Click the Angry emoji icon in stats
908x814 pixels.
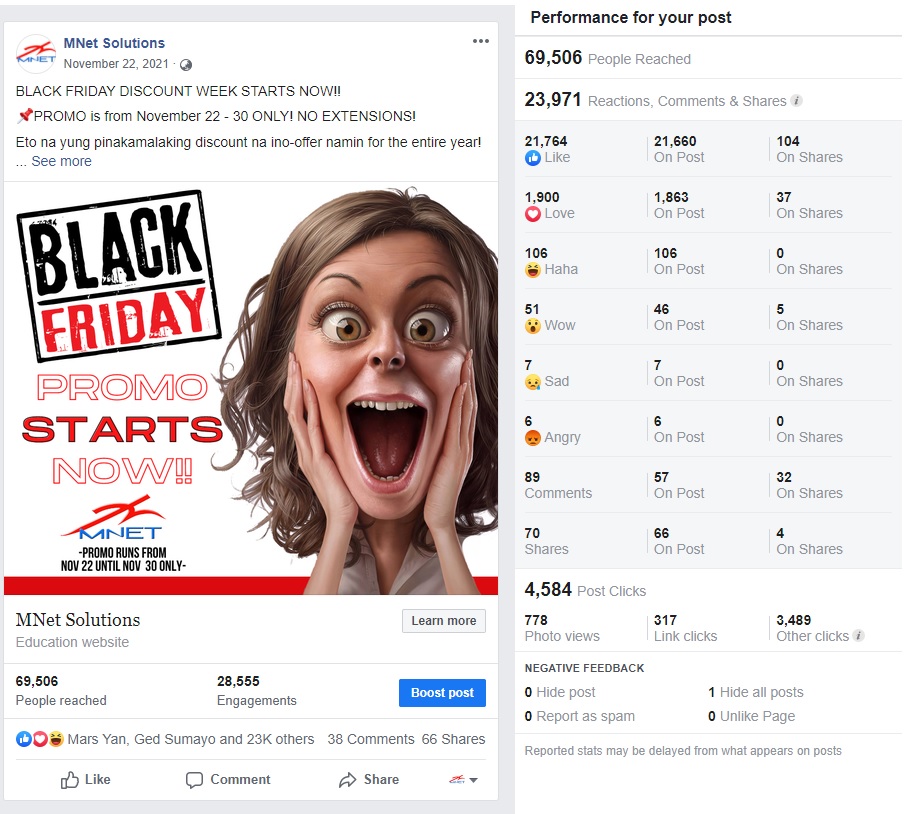click(533, 438)
